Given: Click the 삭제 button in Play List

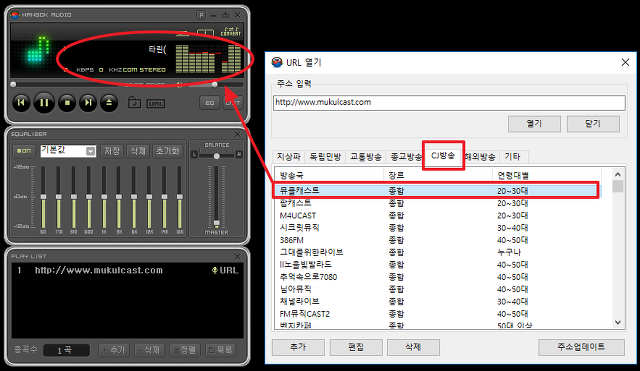Looking at the screenshot, I should tap(149, 350).
